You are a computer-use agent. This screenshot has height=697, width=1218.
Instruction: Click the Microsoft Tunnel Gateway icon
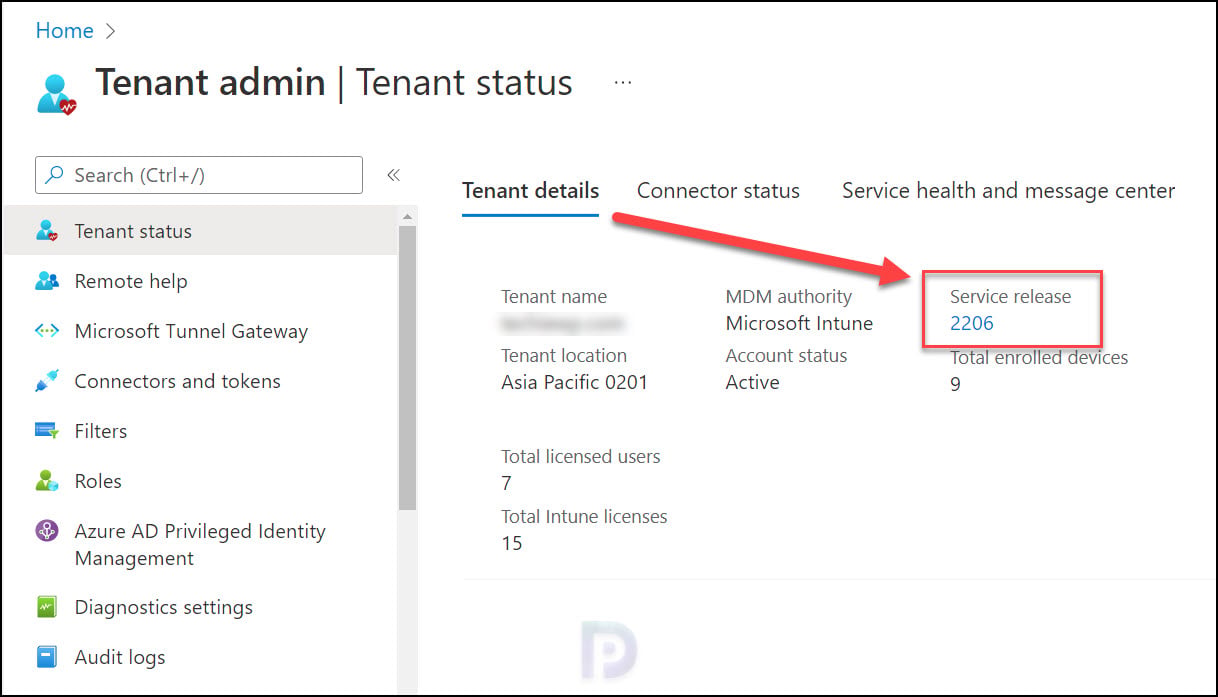(x=47, y=331)
